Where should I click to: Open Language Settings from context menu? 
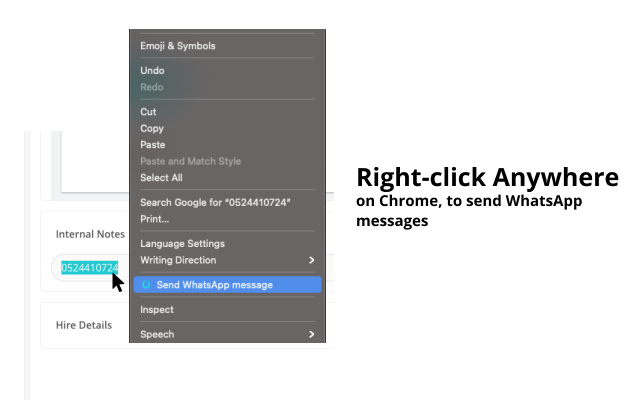coord(182,243)
